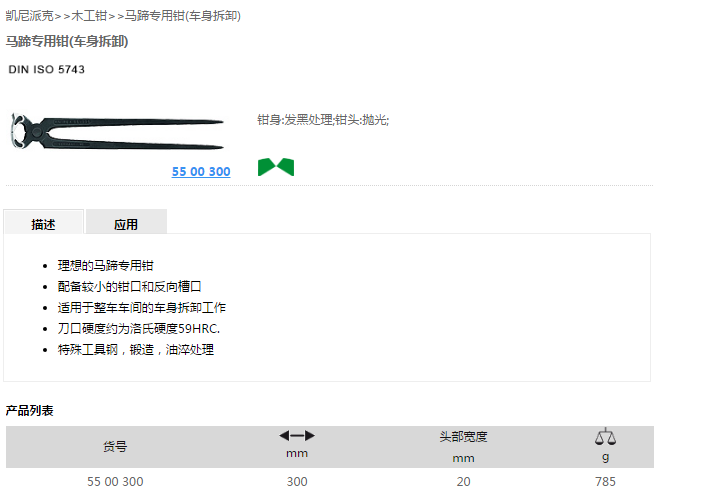Screen dimensions: 703x501
Task: Click the weight value 785
Action: coord(605,482)
